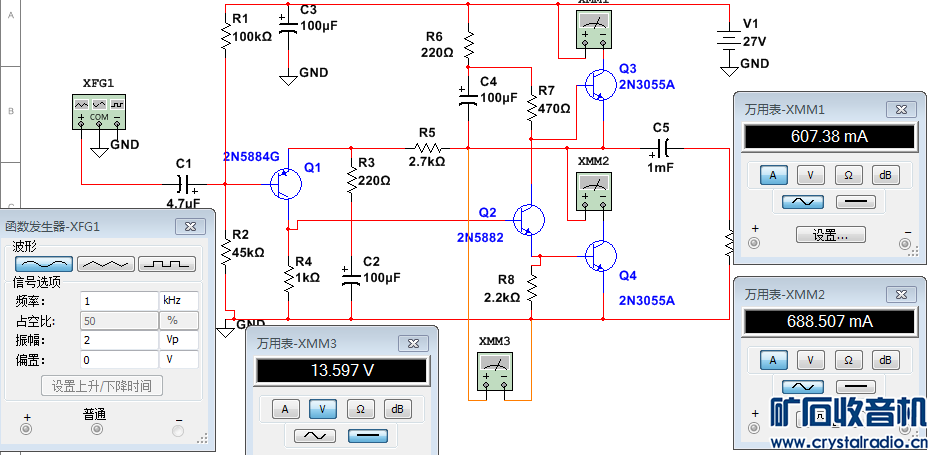Image resolution: width=936 pixels, height=455 pixels.
Task: Select transistor Q4 2N3055A symbol
Action: 601,255
